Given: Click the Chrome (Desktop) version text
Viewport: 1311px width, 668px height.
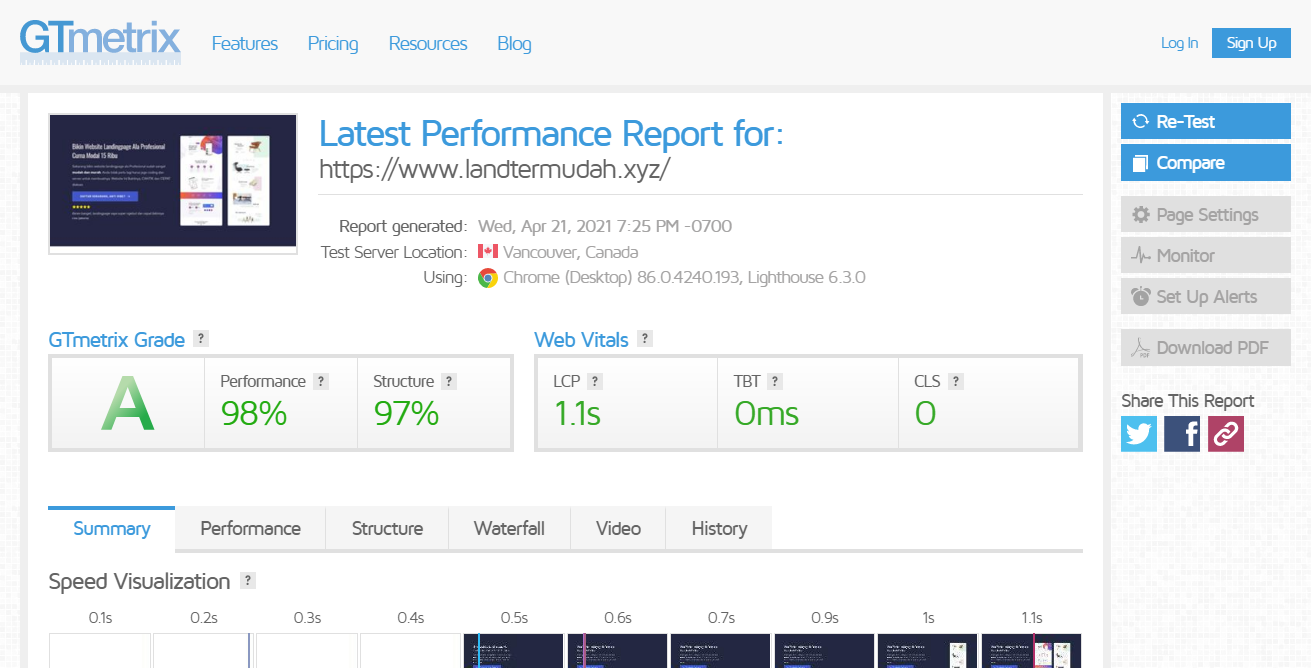Looking at the screenshot, I should click(684, 278).
